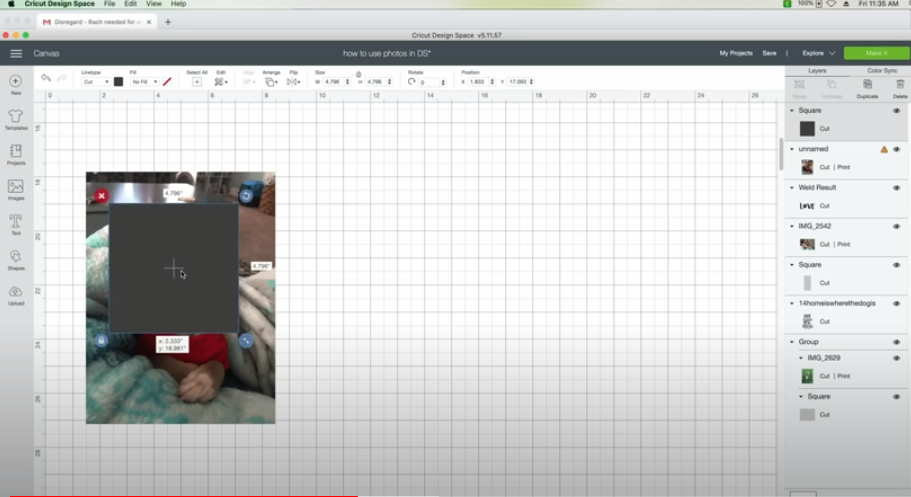Image resolution: width=911 pixels, height=497 pixels.
Task: Open the Linetype Cut dropdown
Action: (x=95, y=82)
